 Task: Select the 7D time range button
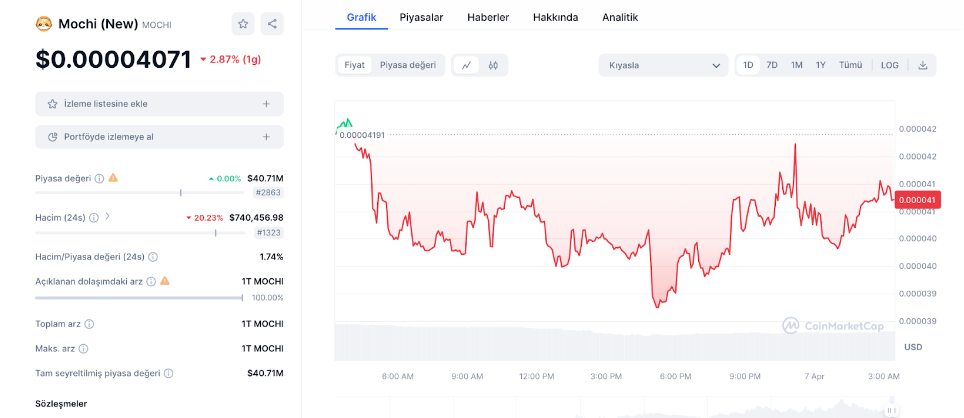coord(772,65)
